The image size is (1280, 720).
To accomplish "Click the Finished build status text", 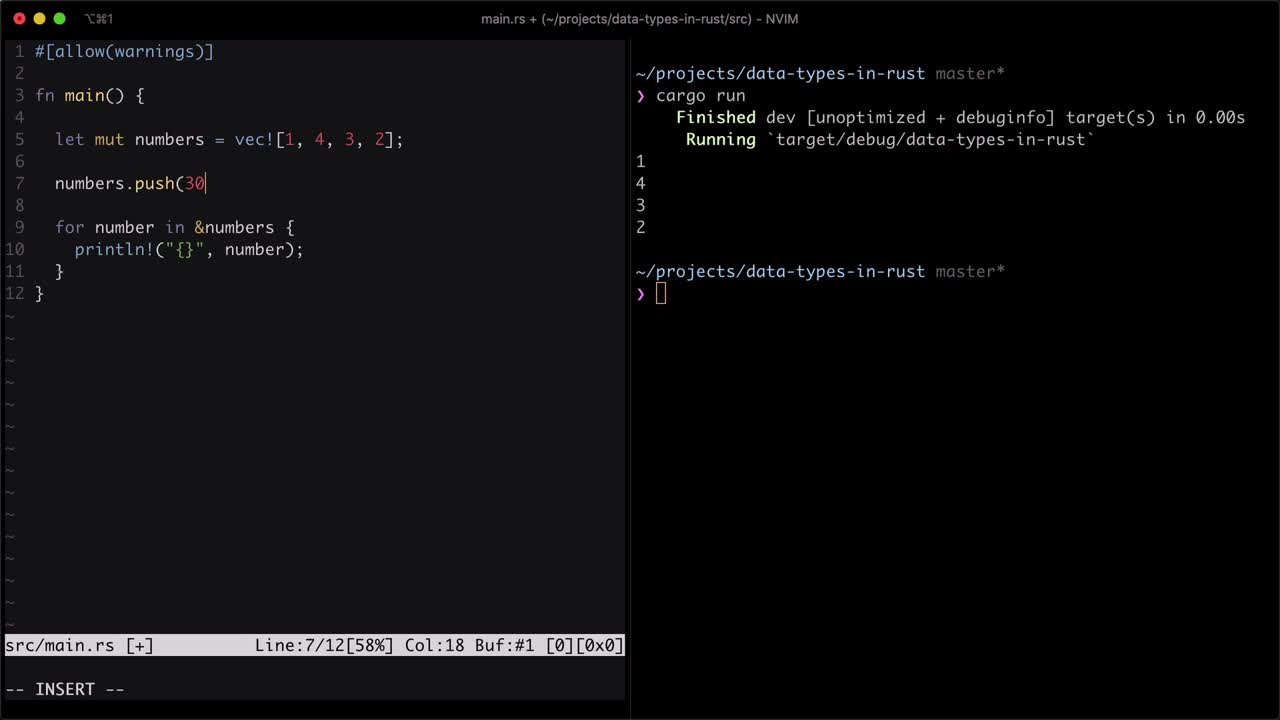I will pos(715,118).
